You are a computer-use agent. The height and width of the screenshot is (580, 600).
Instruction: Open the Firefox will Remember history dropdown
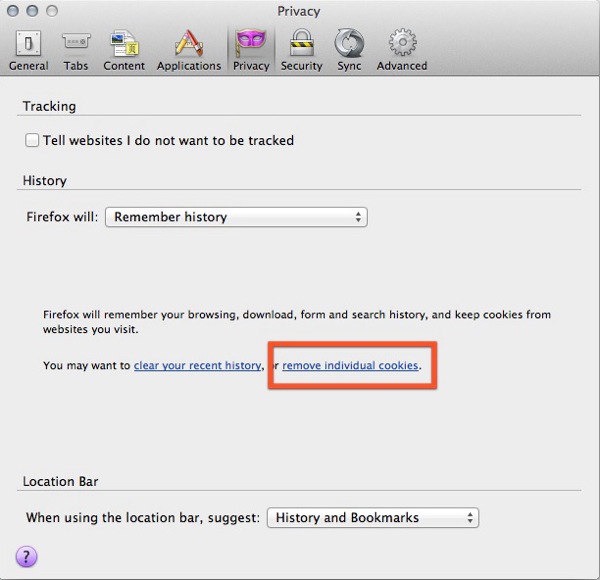tap(236, 217)
